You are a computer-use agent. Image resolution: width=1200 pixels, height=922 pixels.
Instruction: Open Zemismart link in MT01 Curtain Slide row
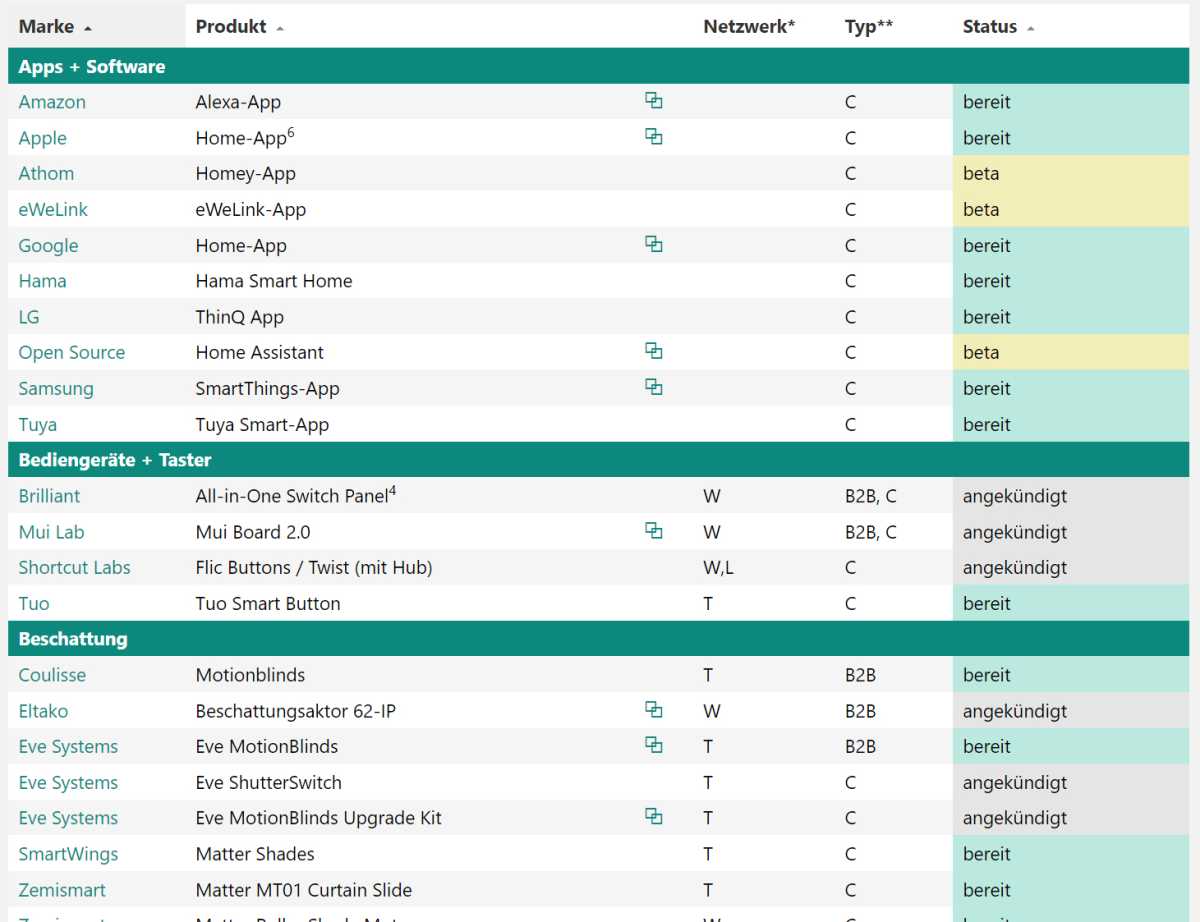point(62,890)
